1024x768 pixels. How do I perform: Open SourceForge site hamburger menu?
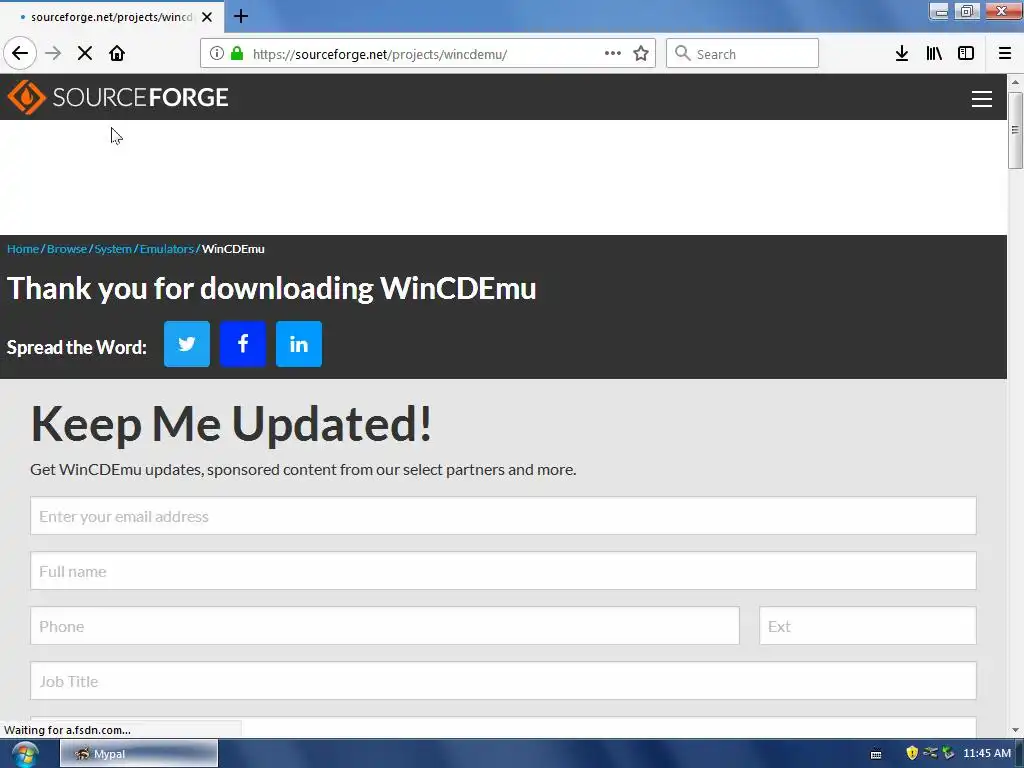click(x=982, y=99)
